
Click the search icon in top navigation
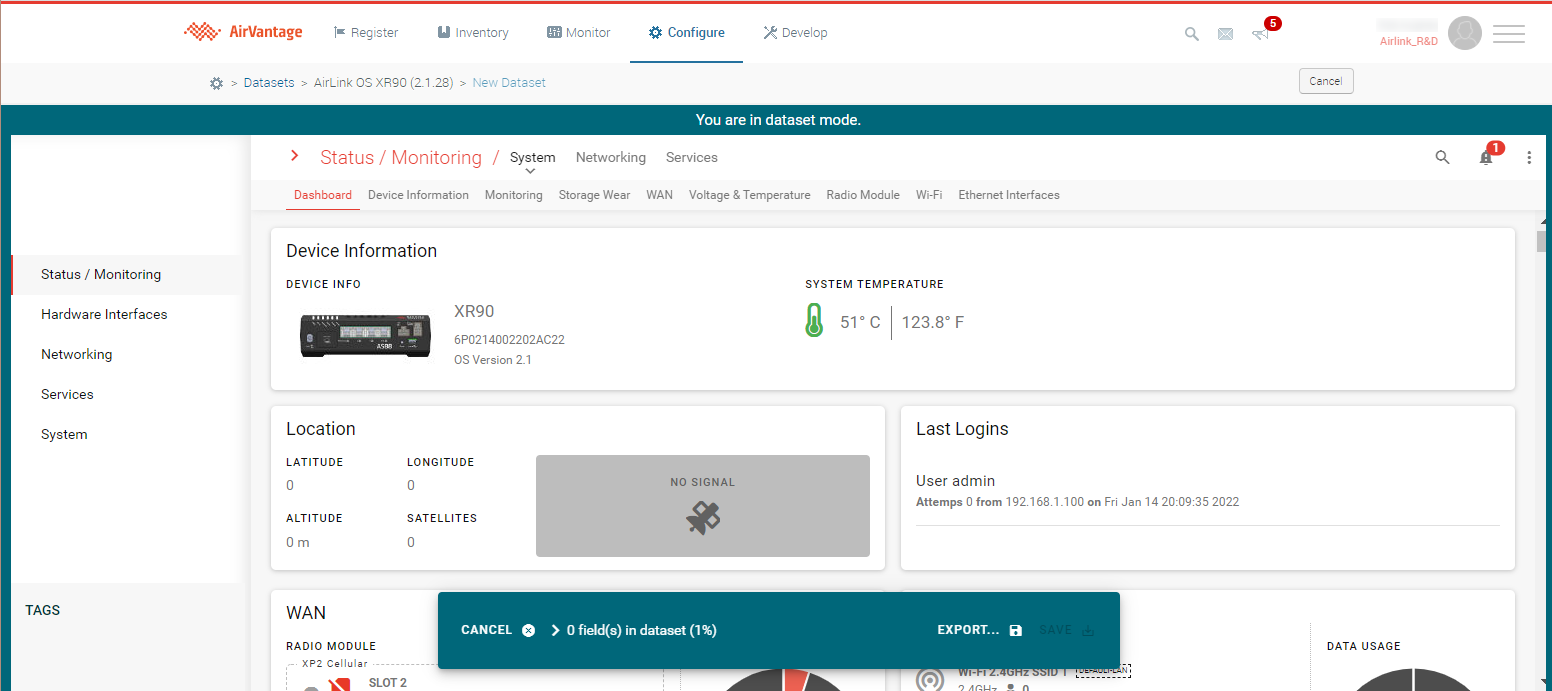coord(1191,34)
